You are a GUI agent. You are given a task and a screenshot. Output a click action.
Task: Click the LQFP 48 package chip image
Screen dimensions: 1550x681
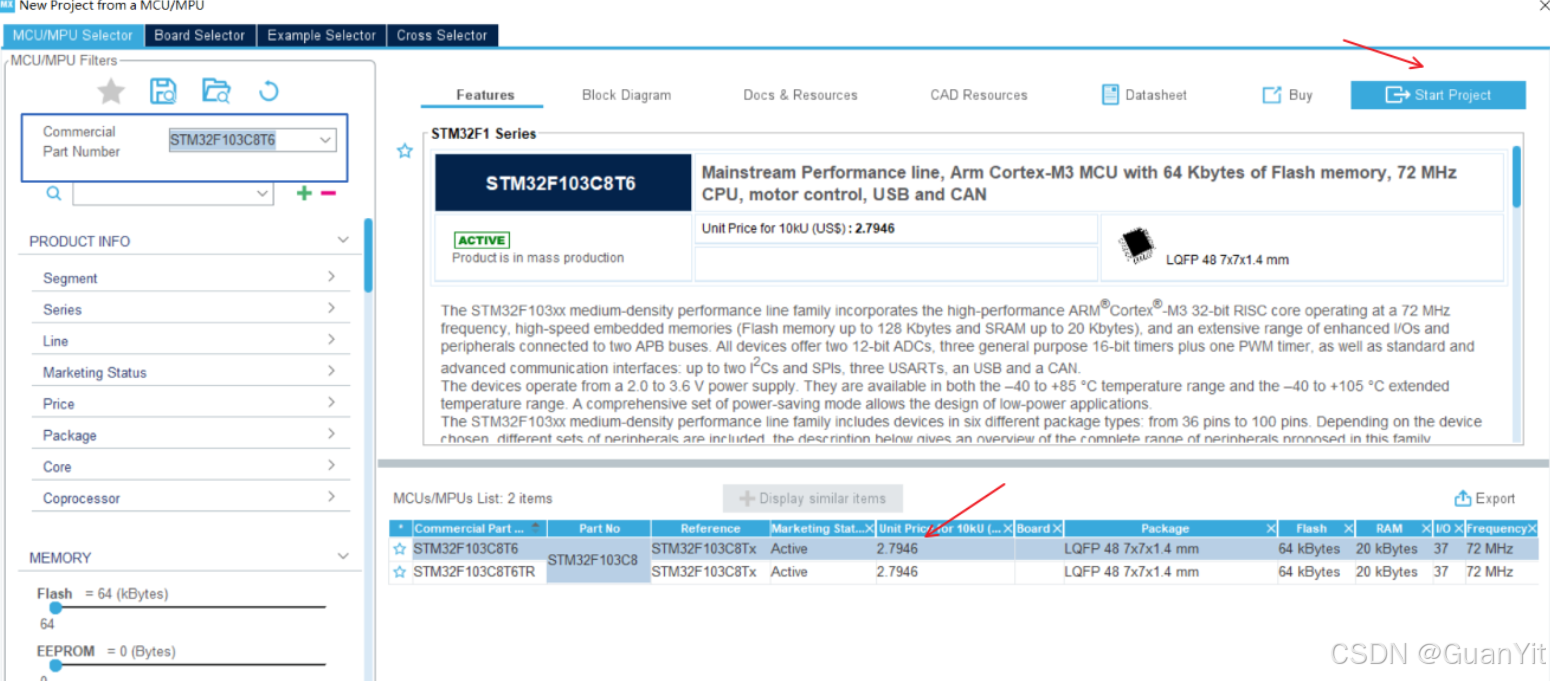click(1136, 245)
